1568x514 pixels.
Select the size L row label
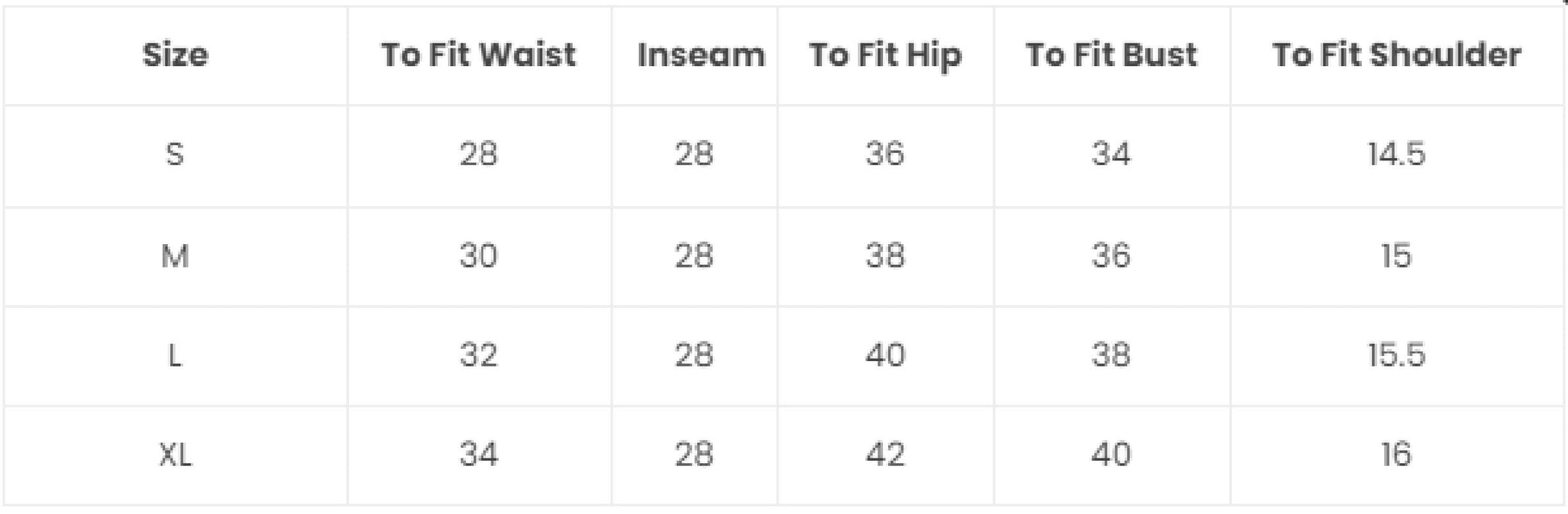pyautogui.click(x=175, y=354)
